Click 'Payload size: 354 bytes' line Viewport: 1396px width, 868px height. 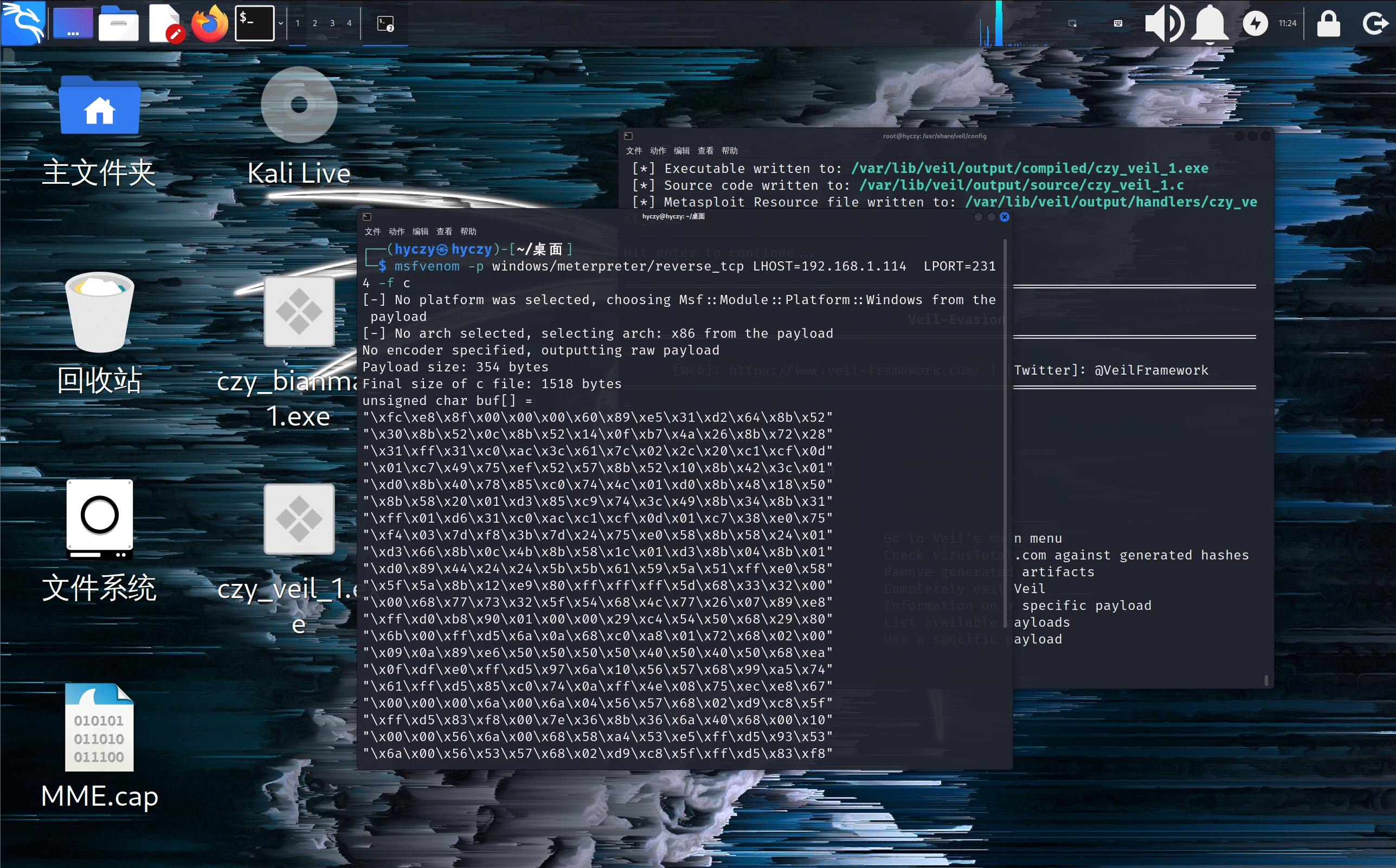[456, 367]
